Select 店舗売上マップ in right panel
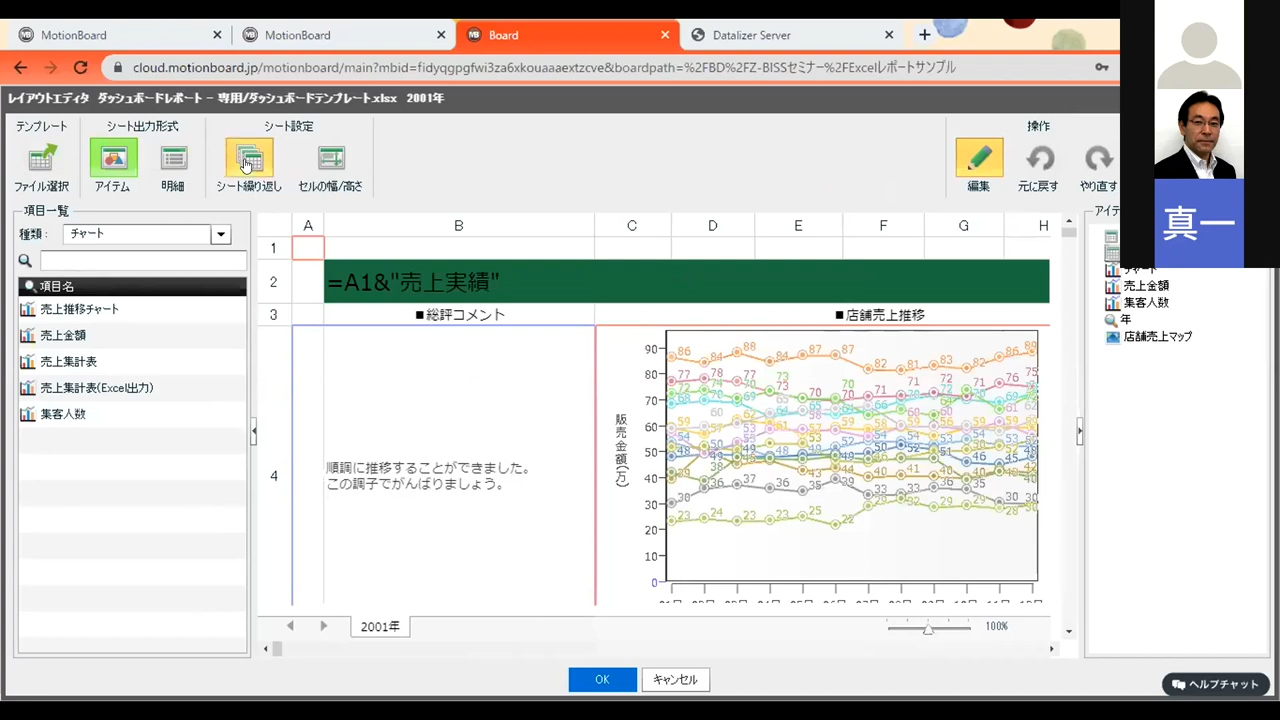The image size is (1280, 720). (1157, 337)
